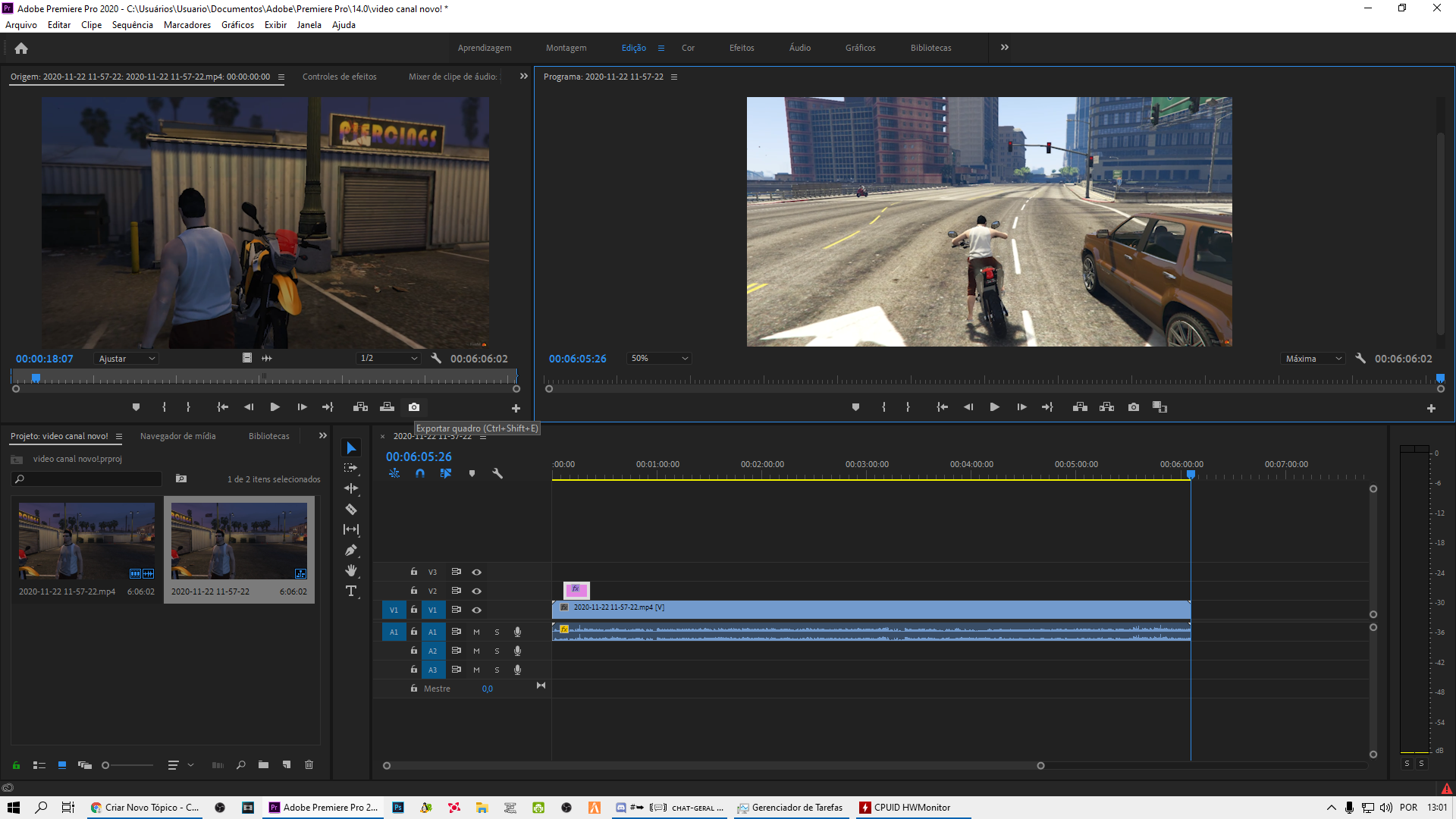The width and height of the screenshot is (1456, 819).
Task: Open the Arquivo menu
Action: (x=21, y=25)
